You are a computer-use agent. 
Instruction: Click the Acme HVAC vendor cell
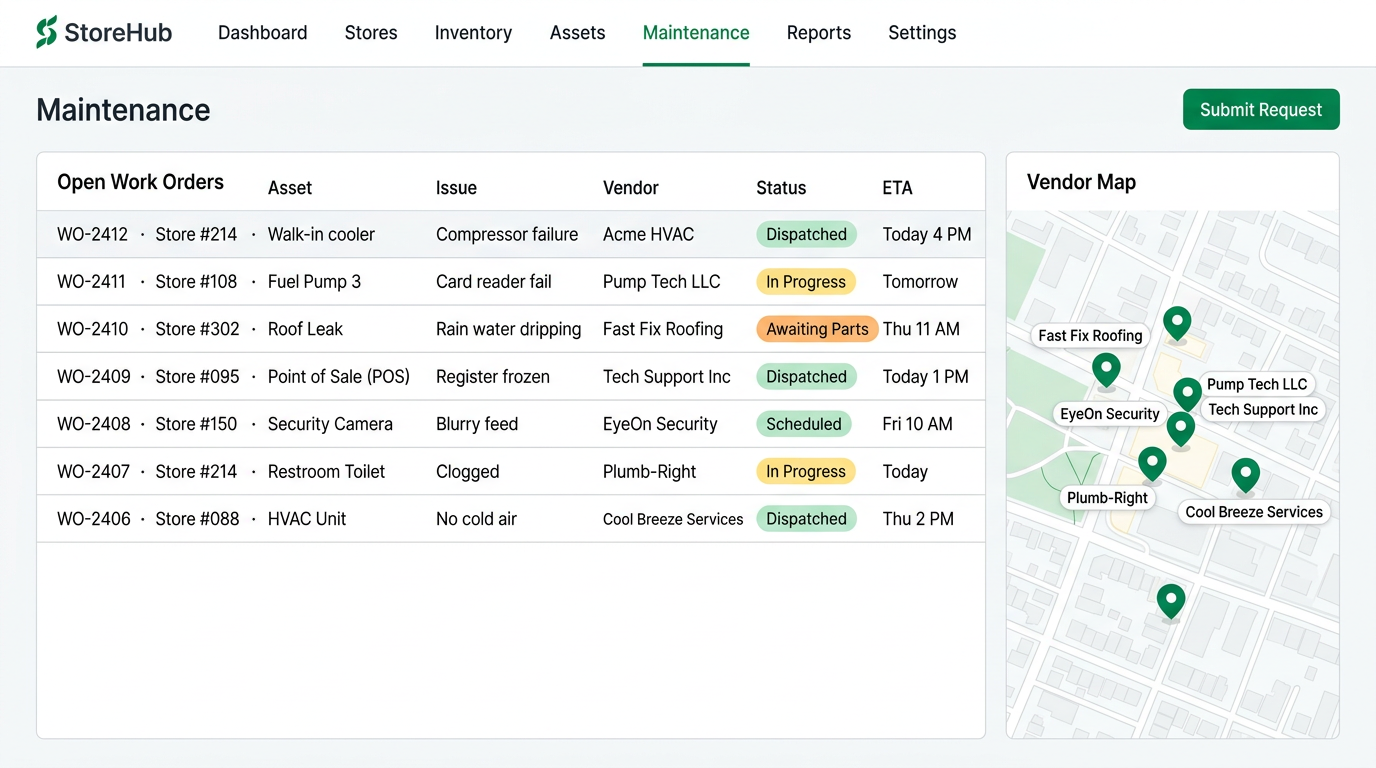click(648, 235)
